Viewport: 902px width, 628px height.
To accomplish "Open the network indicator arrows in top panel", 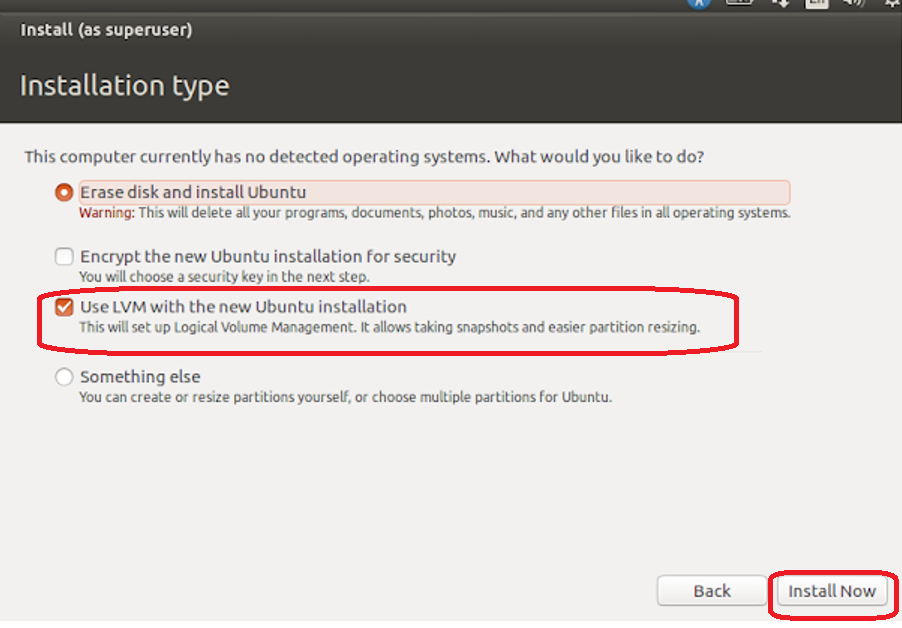I will [x=780, y=3].
